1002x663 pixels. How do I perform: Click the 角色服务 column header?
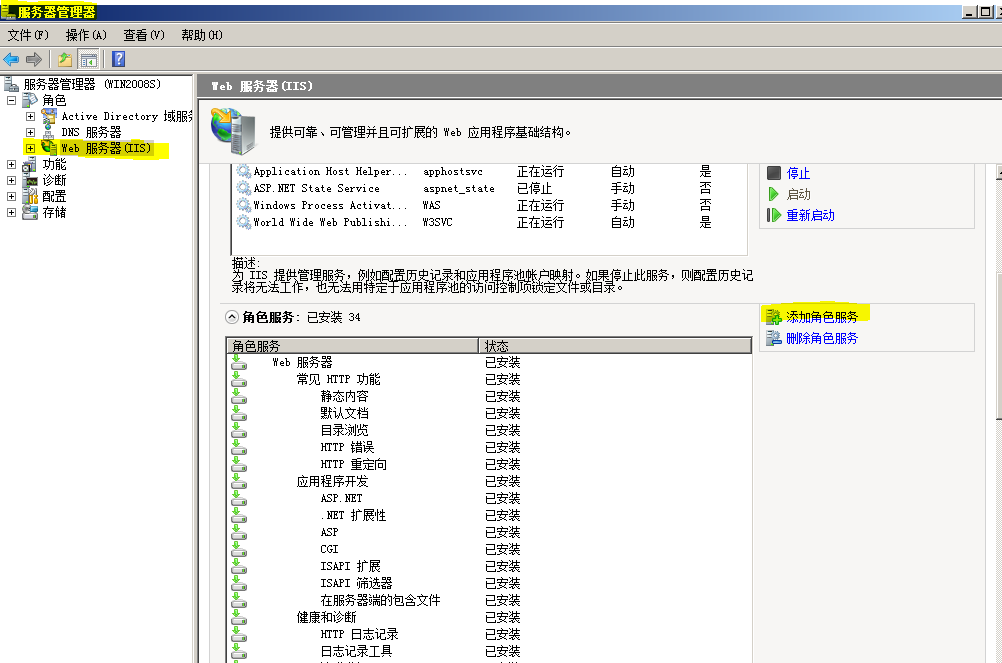point(352,346)
